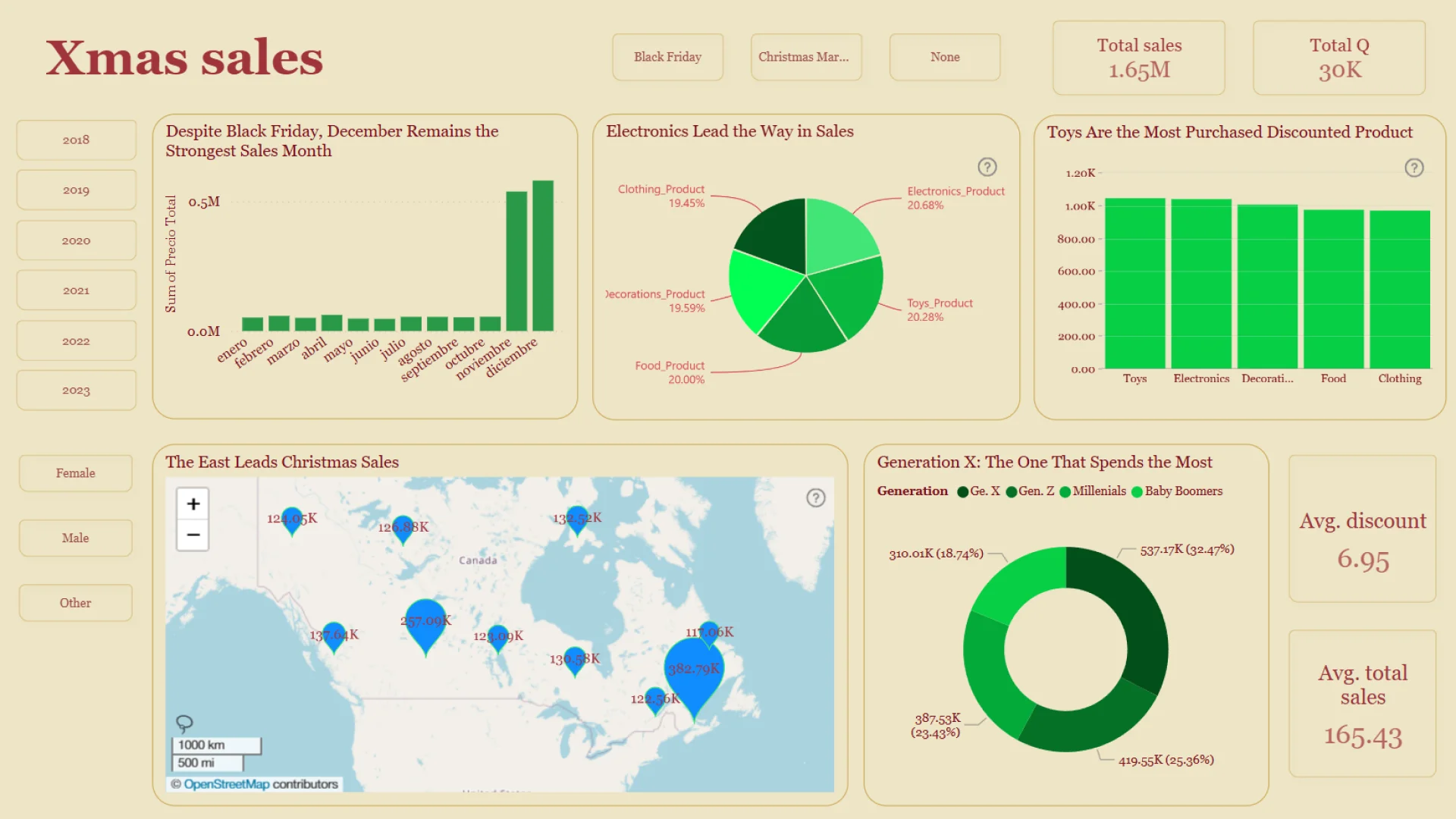Click the Avg. discount 6.95 card
The width and height of the screenshot is (1456, 819).
1363,529
